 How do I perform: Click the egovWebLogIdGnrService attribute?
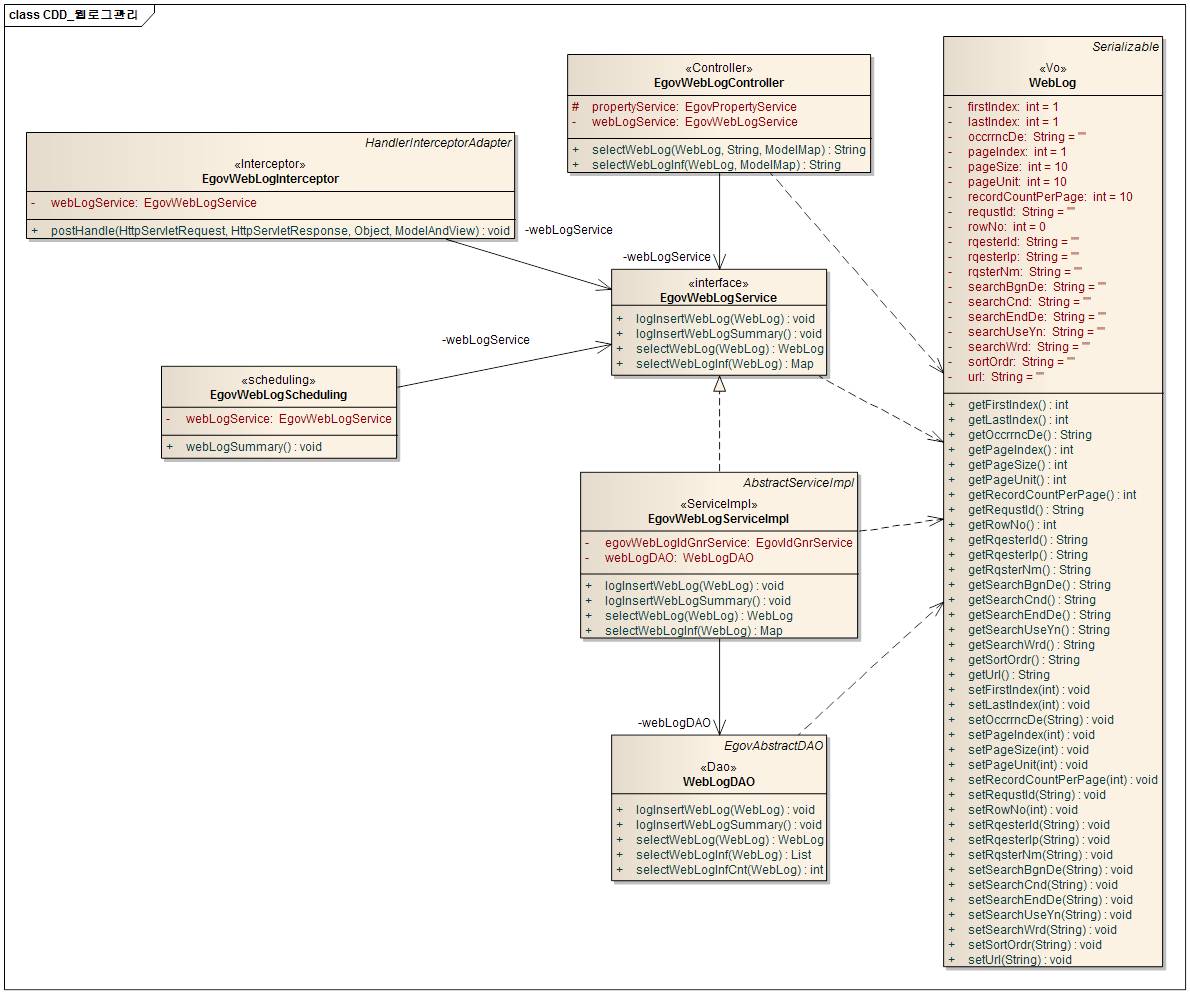[x=728, y=543]
